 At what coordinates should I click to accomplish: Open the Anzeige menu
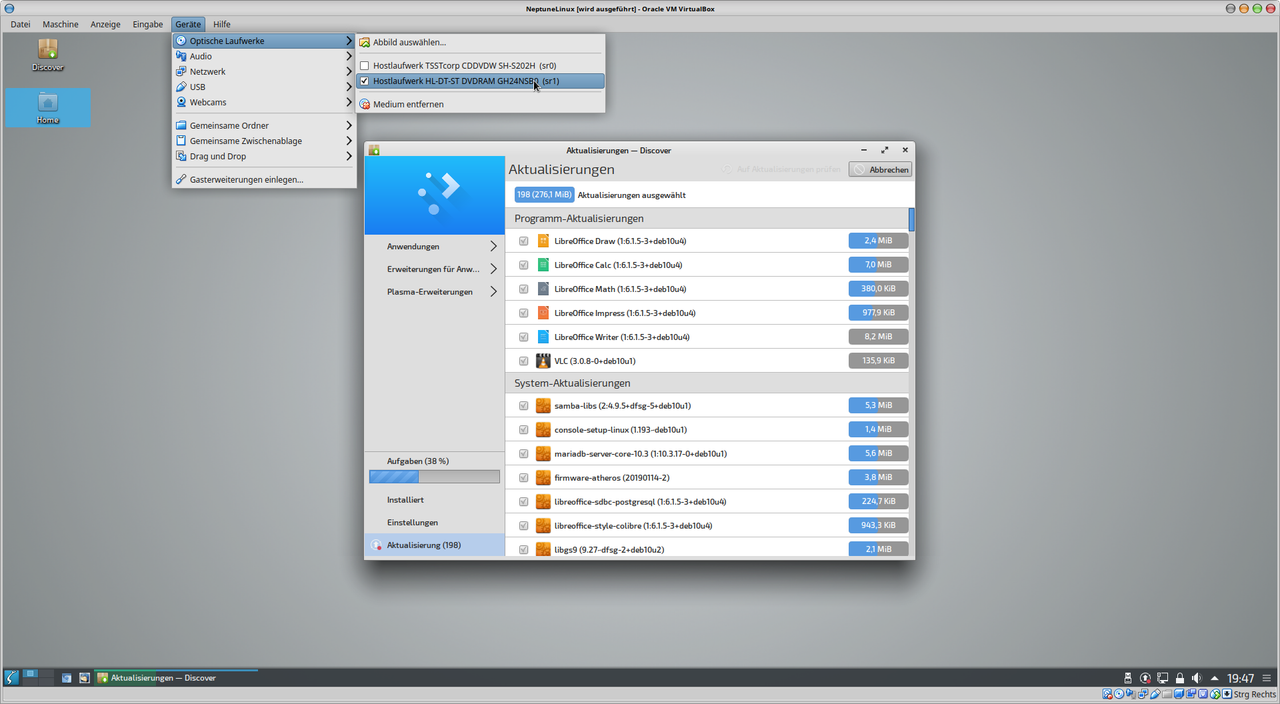(x=105, y=24)
